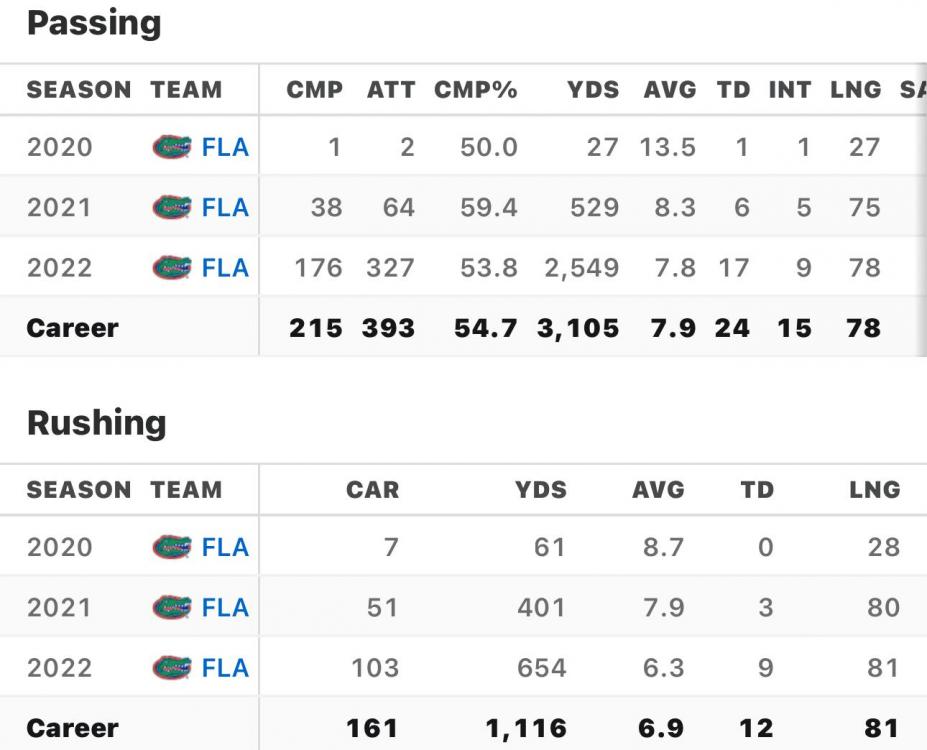Image resolution: width=927 pixels, height=750 pixels.
Task: Click the Gators logo in 2022 passing row
Action: click(171, 268)
